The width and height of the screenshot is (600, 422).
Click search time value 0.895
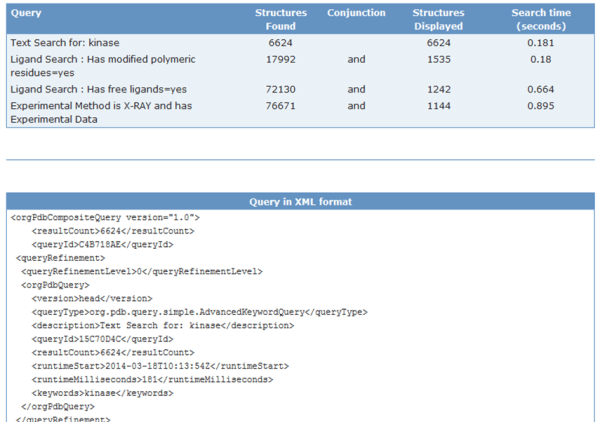point(541,106)
